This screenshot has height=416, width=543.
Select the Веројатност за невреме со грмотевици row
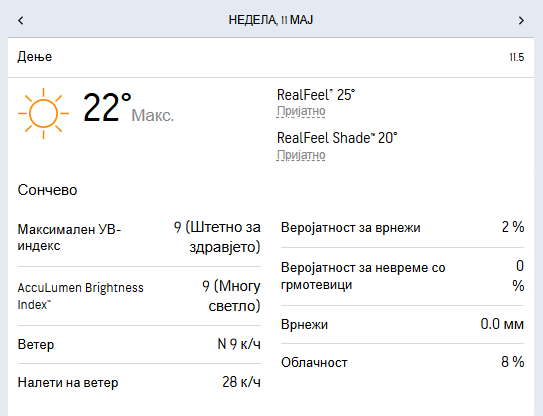tap(402, 276)
